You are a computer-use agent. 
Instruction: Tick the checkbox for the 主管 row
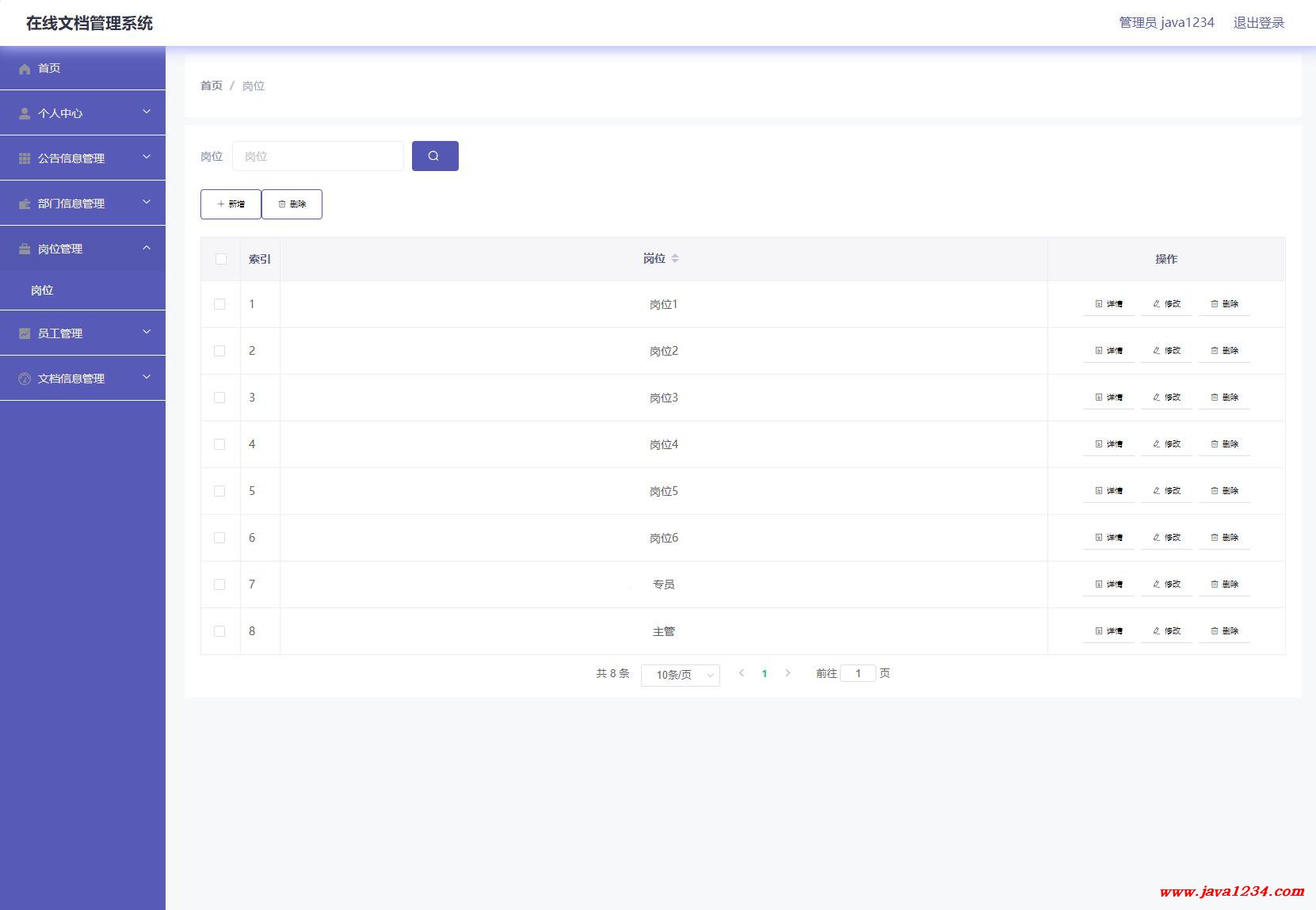(220, 631)
